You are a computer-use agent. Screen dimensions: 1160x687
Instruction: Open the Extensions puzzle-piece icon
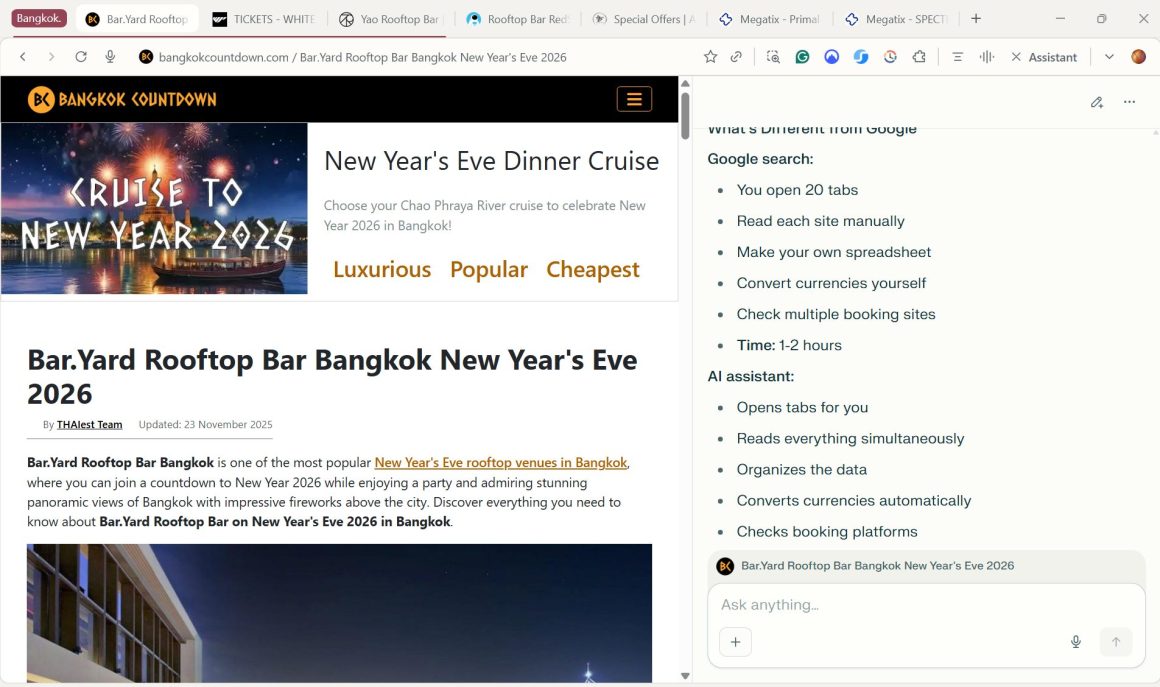tap(919, 57)
